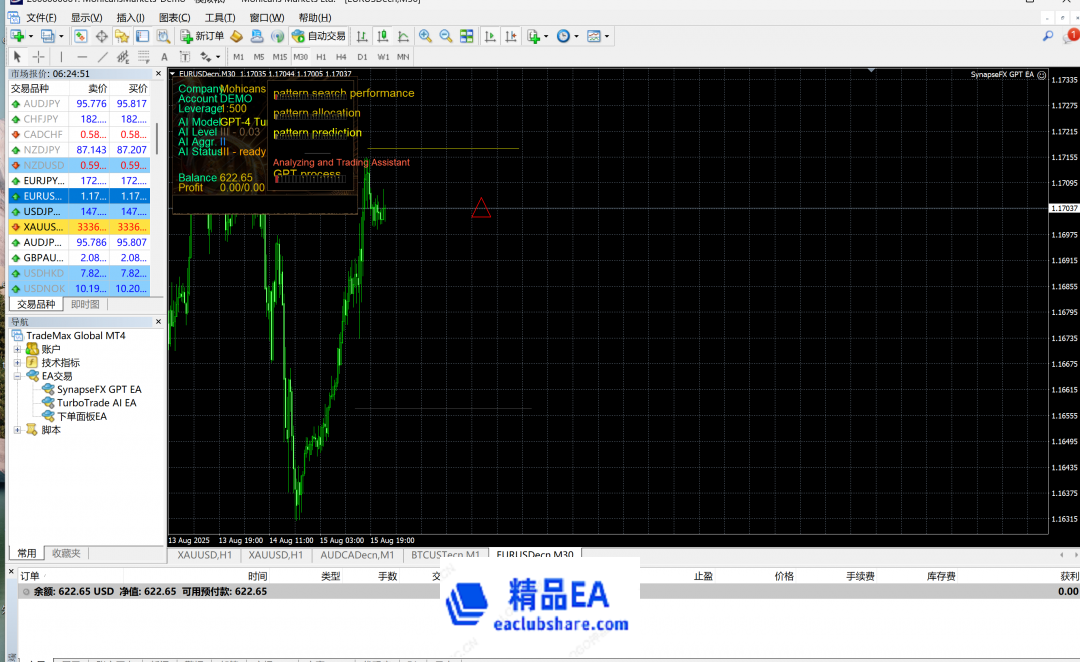Select the text label tool (A icon)
The image size is (1080, 662).
click(x=164, y=57)
